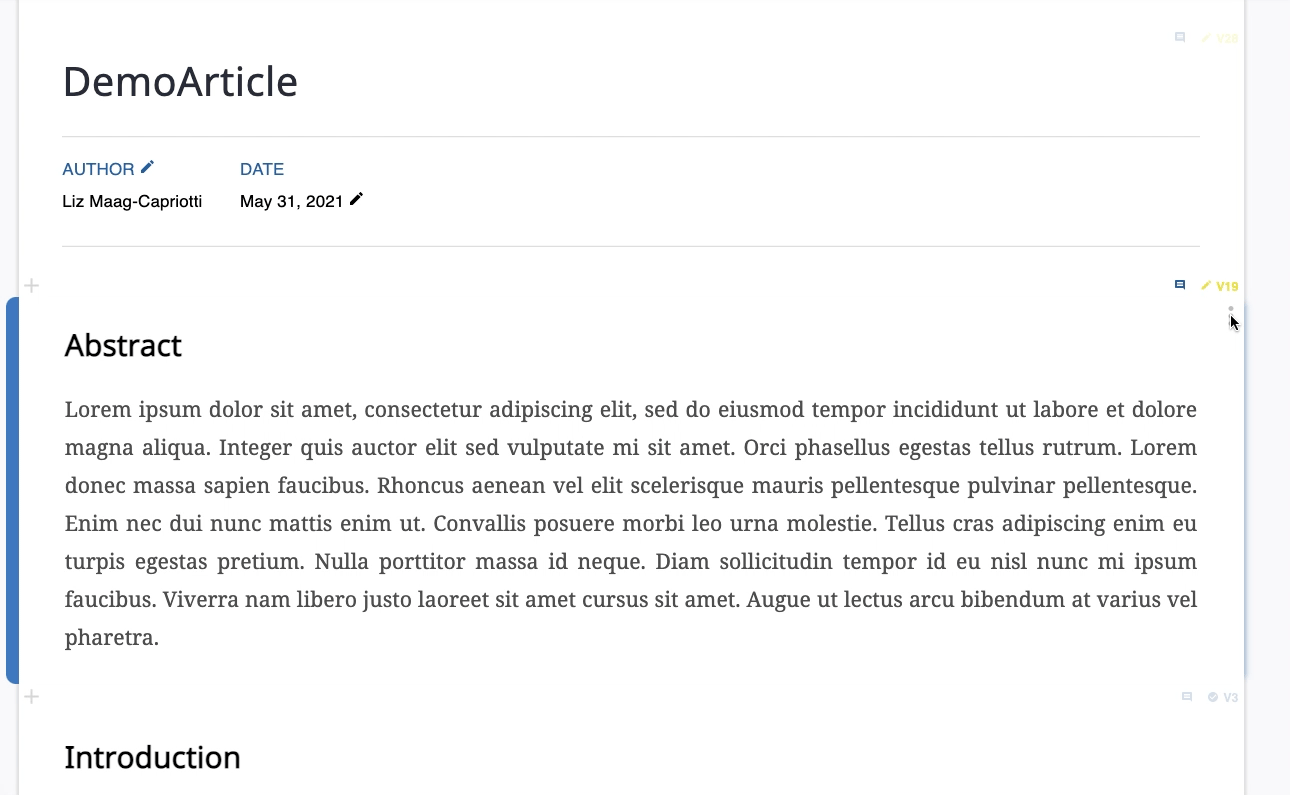The width and height of the screenshot is (1290, 795).
Task: Click the Introduction heading
Action: 152,757
